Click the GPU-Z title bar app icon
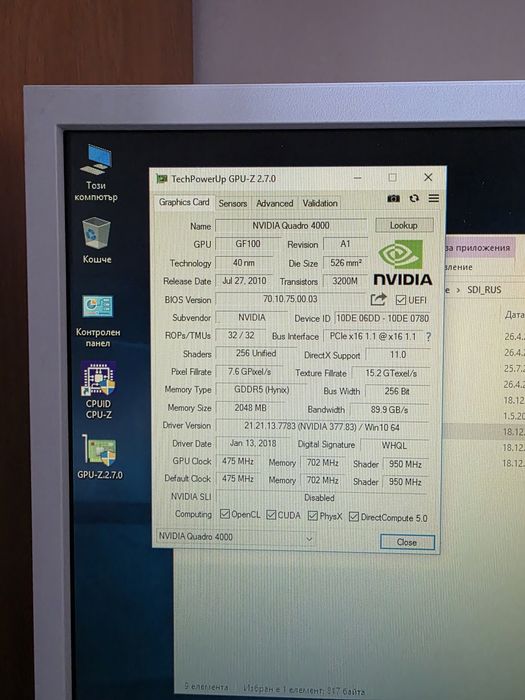 [161, 179]
